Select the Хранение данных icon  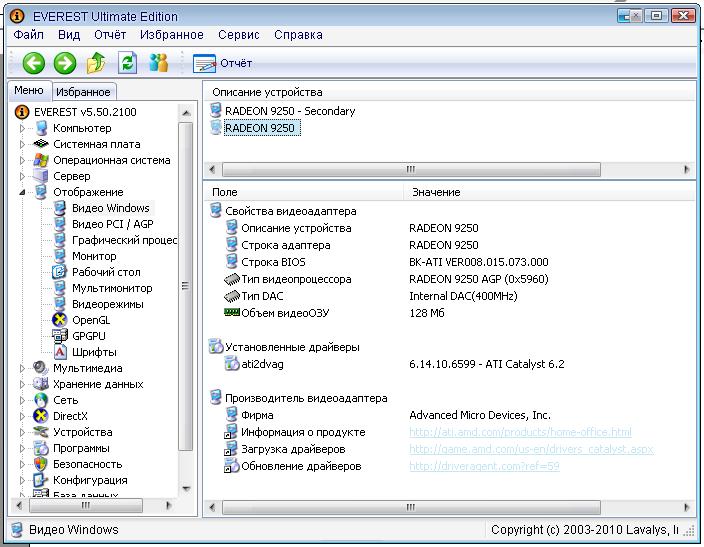(41, 384)
